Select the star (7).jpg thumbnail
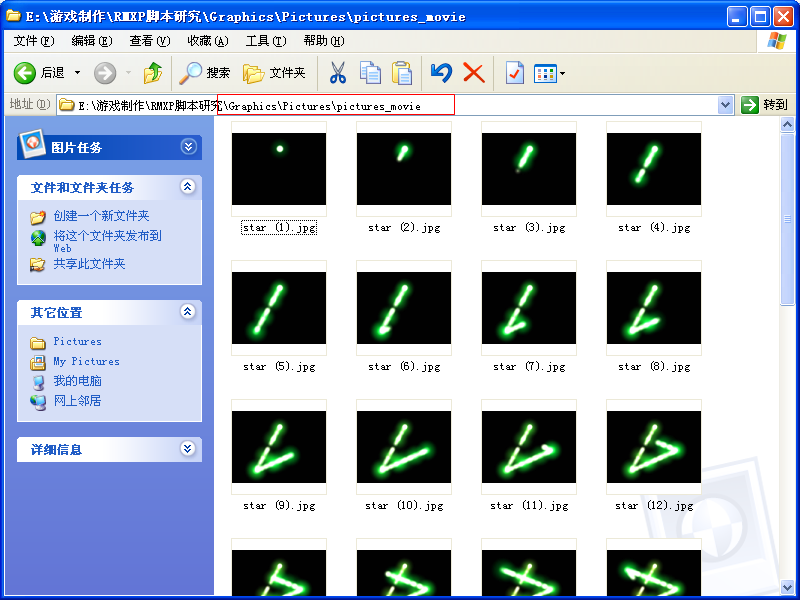Screen dimensions: 800x600 pos(529,308)
